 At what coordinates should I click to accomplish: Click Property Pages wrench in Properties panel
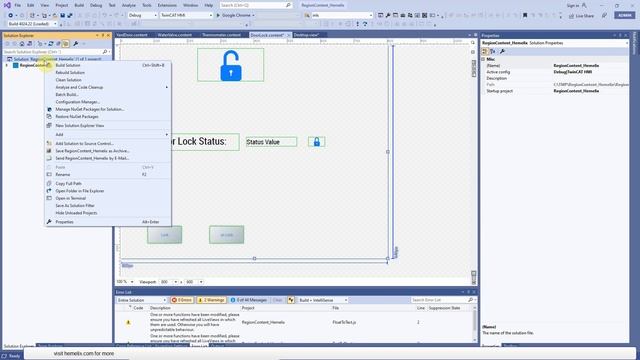tap(502, 51)
